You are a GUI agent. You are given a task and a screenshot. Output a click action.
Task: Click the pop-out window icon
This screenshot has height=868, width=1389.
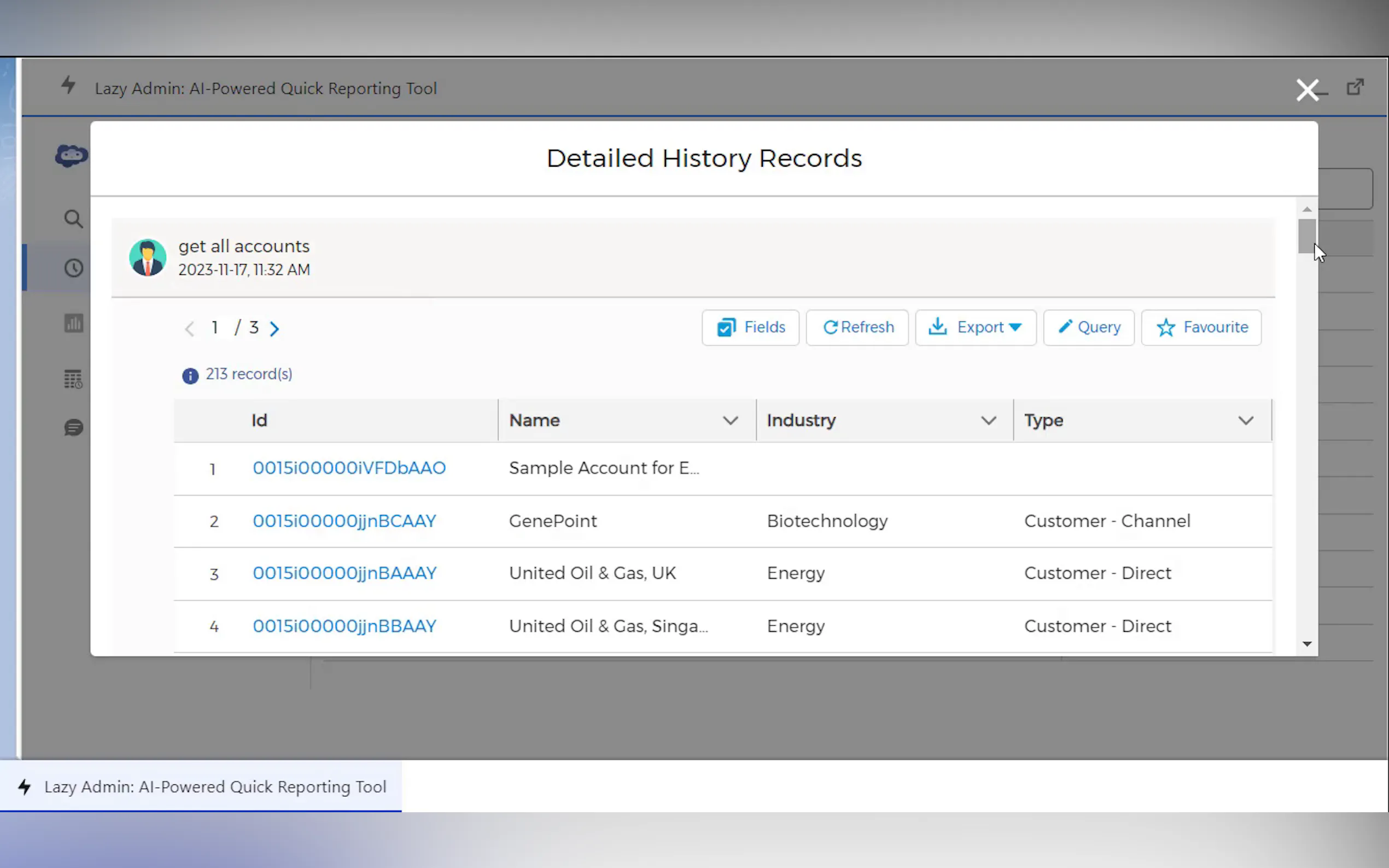tap(1355, 87)
